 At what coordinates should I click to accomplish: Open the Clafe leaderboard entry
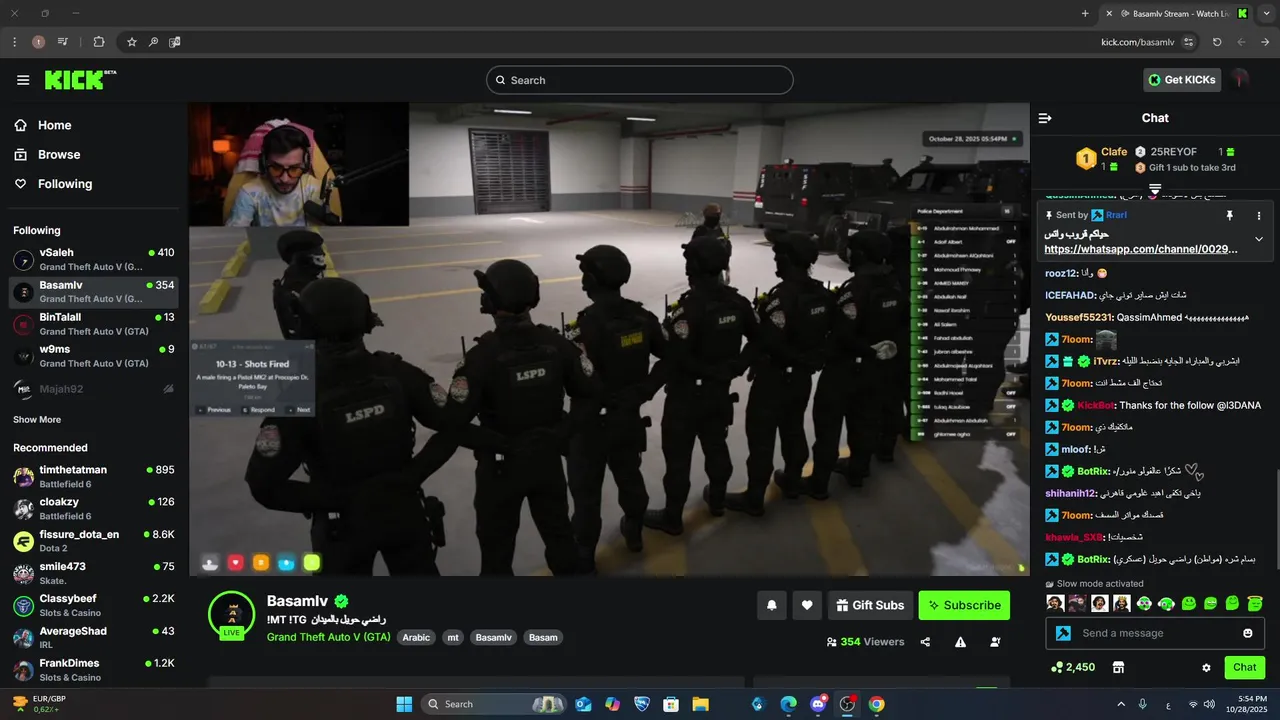(1101, 158)
